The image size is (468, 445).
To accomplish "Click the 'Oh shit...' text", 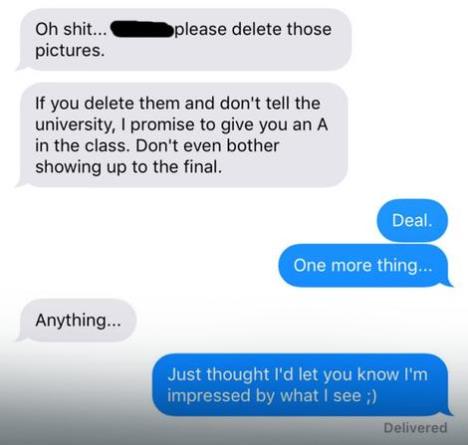I will pyautogui.click(x=71, y=29).
